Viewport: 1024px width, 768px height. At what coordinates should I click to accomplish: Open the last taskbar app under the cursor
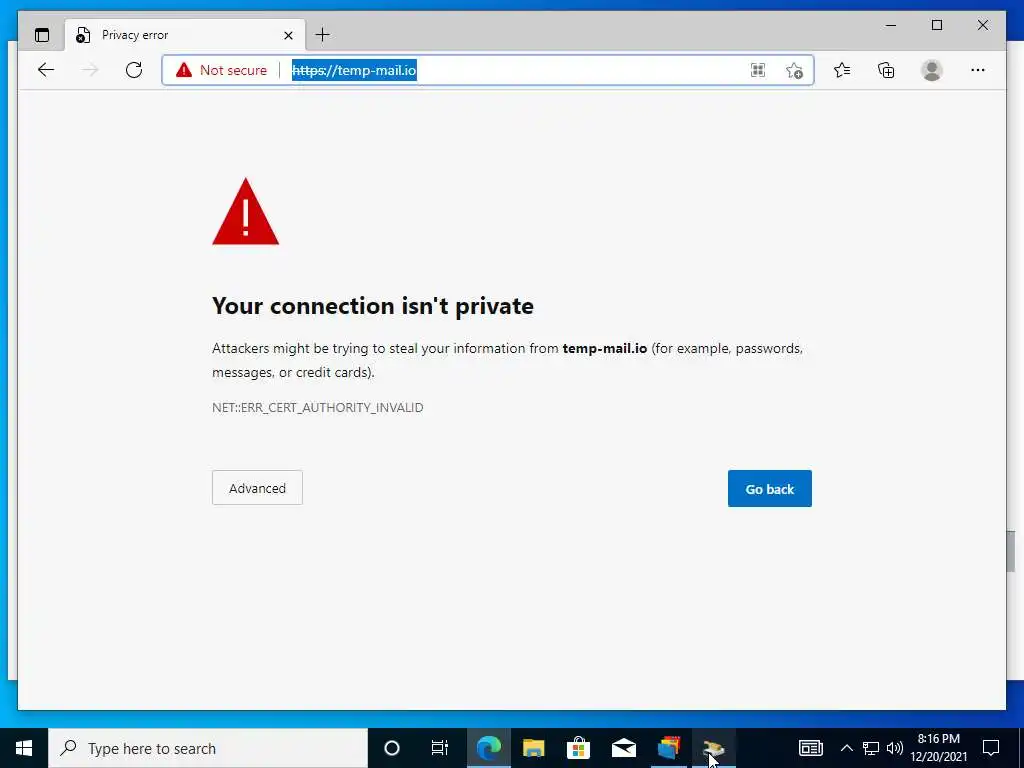pos(714,748)
